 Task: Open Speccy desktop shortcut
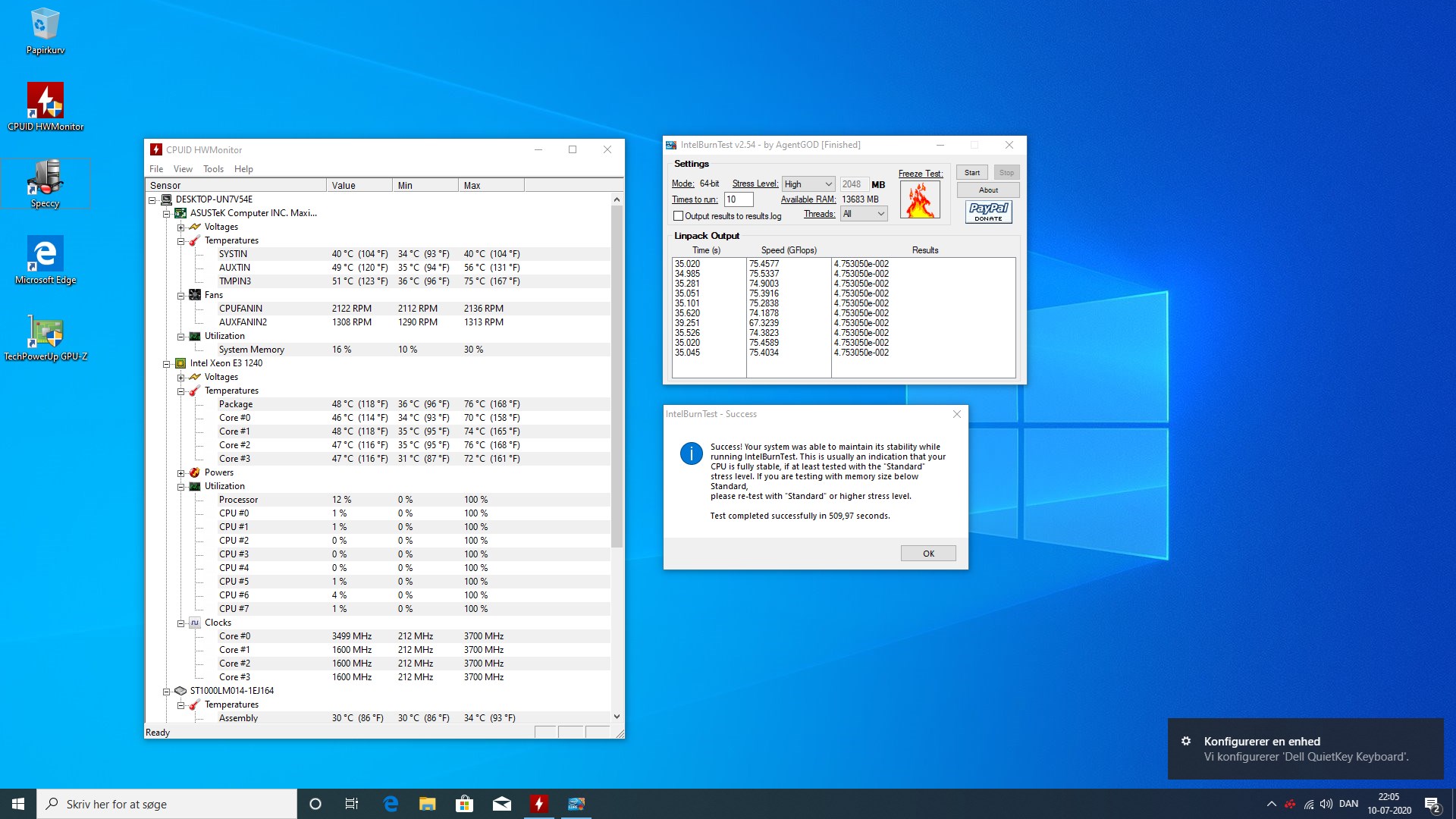[45, 184]
